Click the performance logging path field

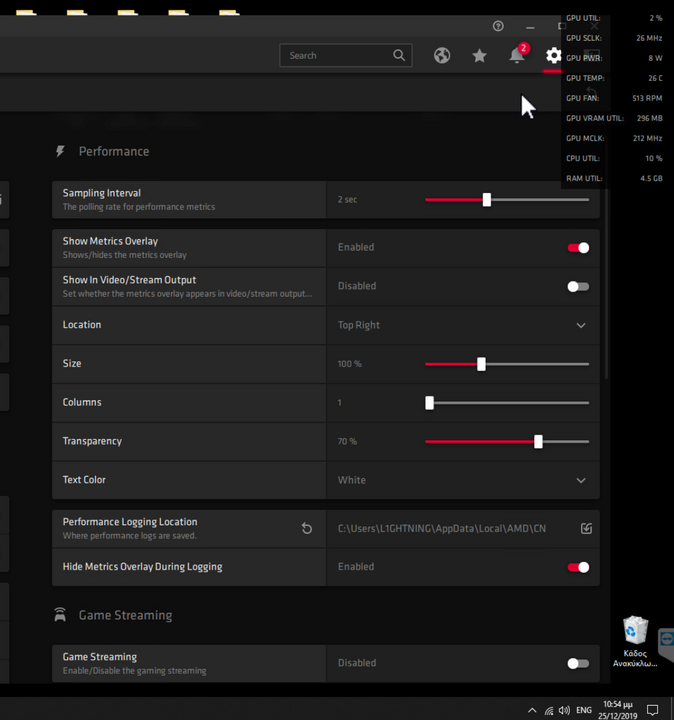(x=442, y=529)
